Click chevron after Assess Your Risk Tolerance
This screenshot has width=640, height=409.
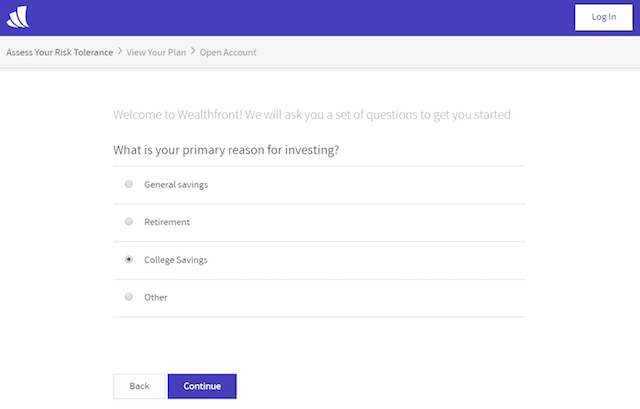coord(120,51)
